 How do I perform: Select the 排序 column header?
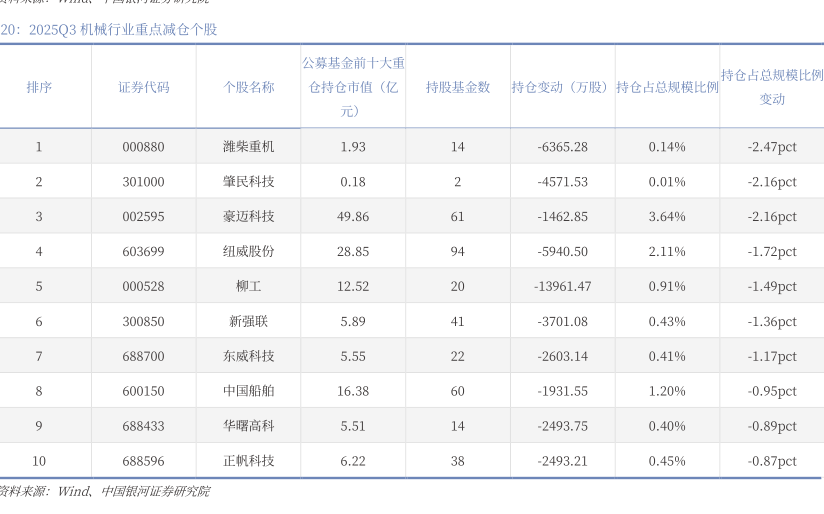point(39,87)
